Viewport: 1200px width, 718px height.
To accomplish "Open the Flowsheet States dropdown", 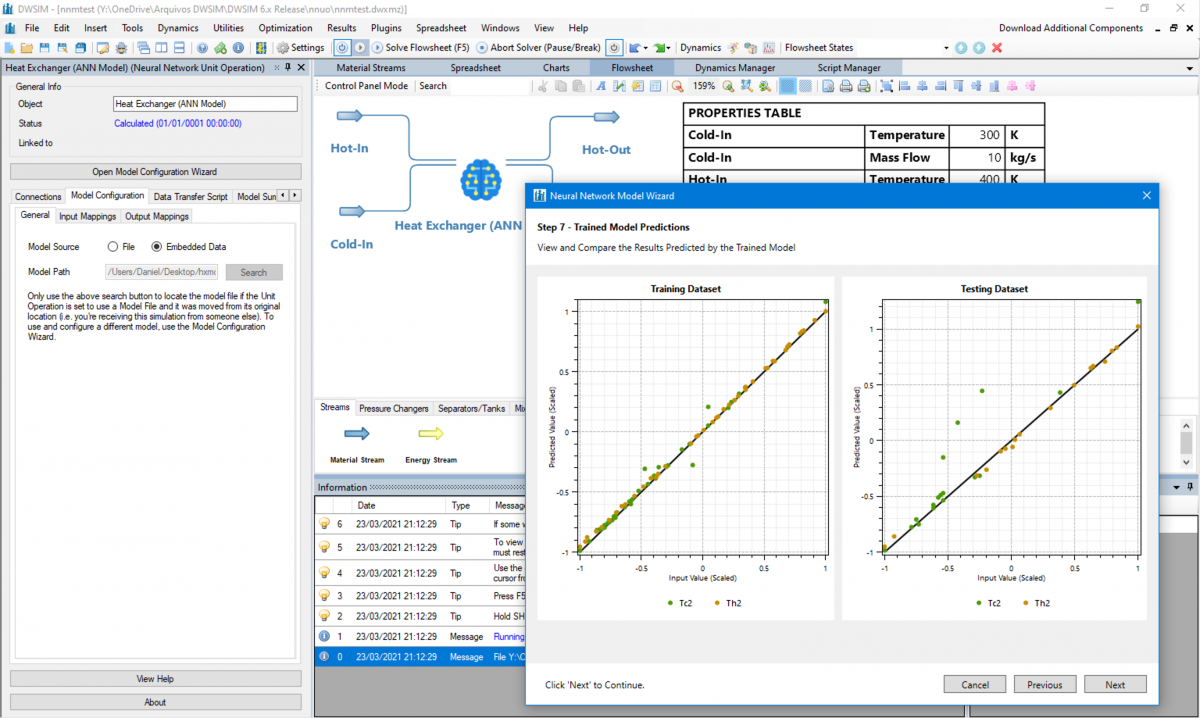I will click(x=946, y=47).
